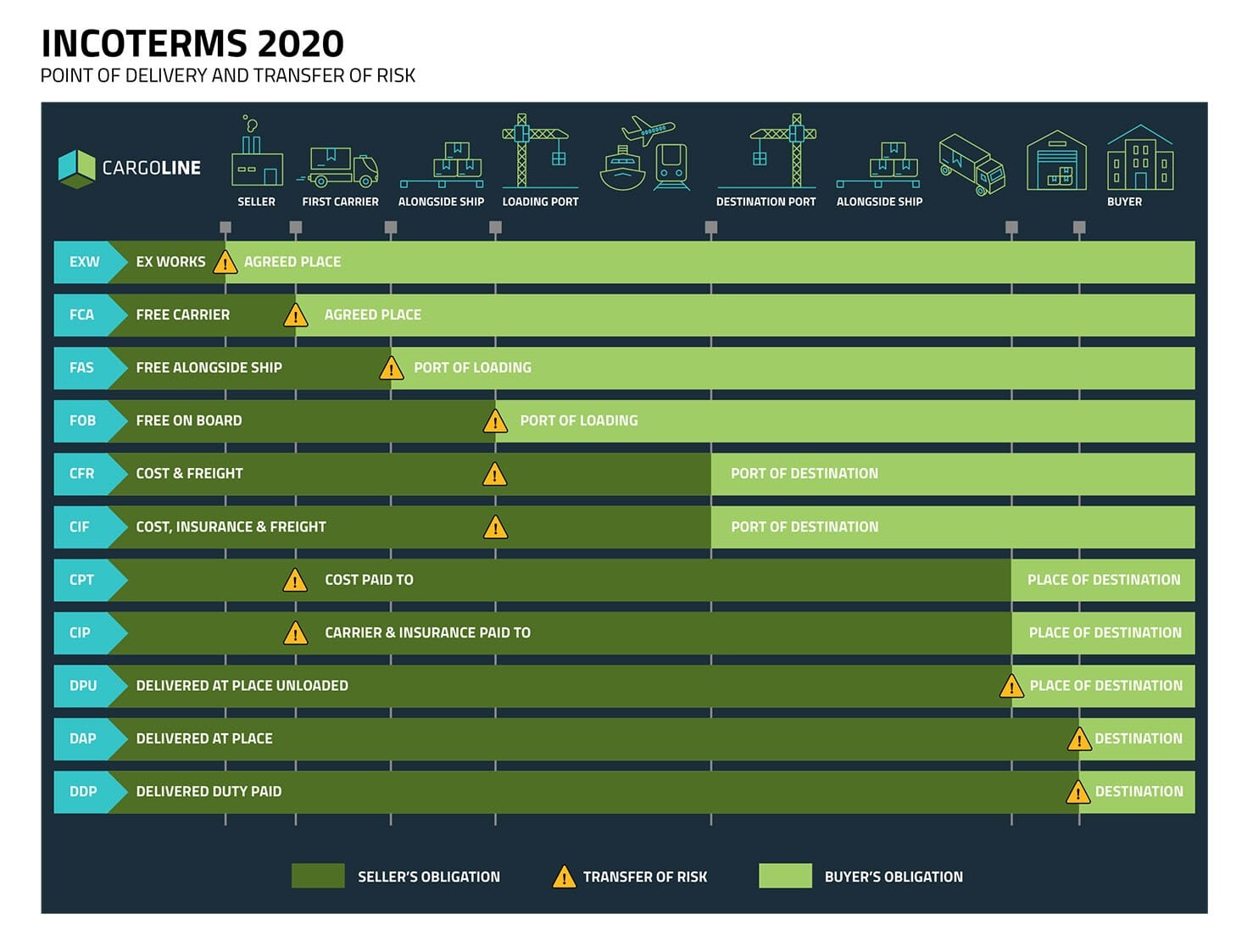Click 'PORT OF DESTINATION' in CFR row

tap(804, 474)
